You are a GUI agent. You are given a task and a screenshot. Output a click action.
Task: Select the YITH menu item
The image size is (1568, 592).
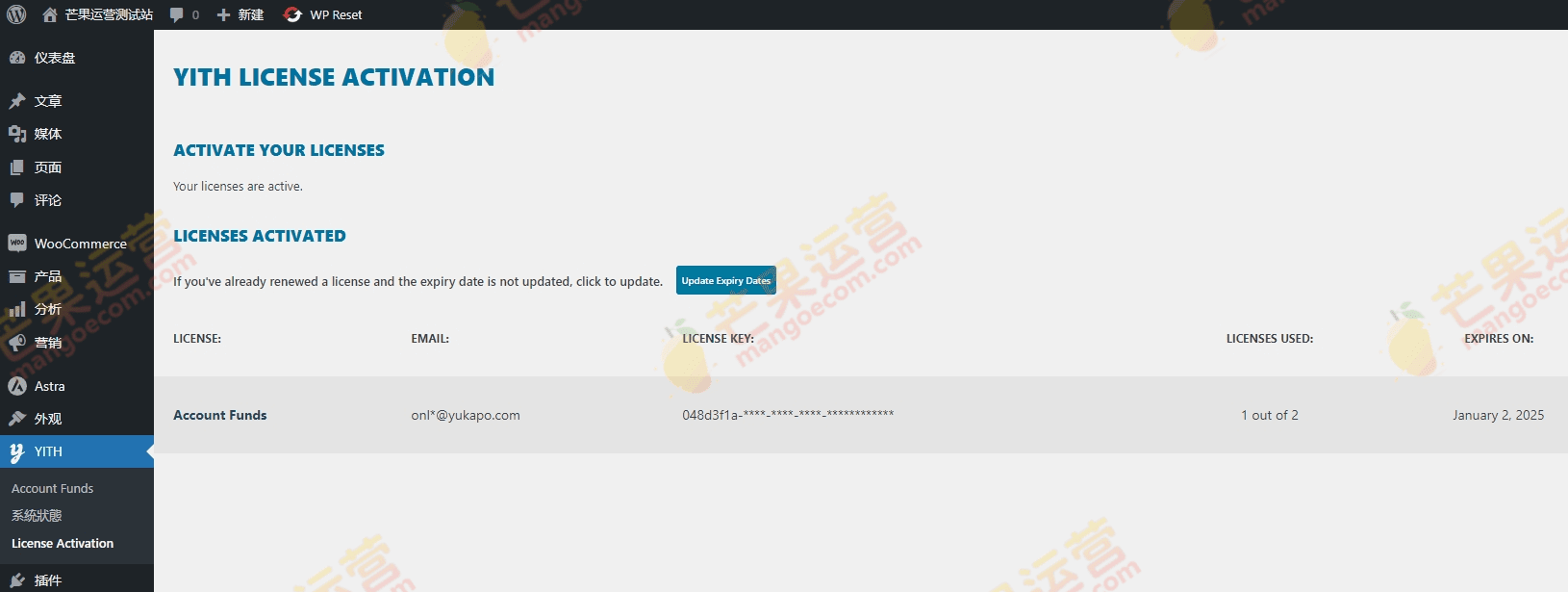(x=77, y=451)
